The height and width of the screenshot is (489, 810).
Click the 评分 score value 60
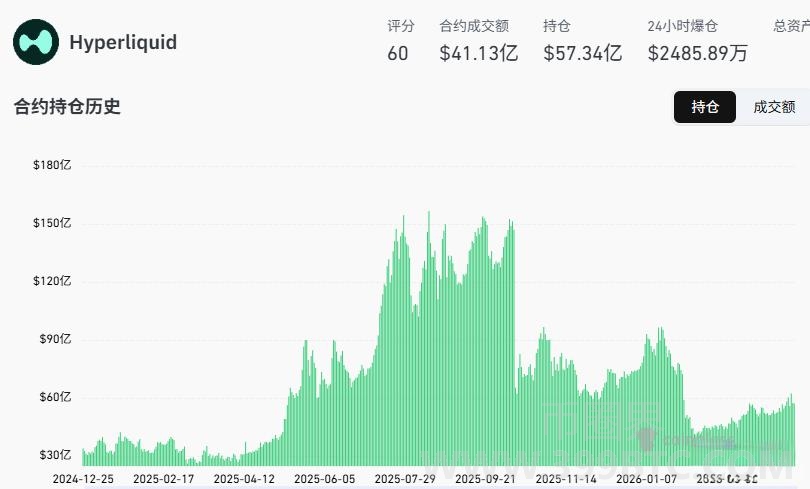pos(397,54)
